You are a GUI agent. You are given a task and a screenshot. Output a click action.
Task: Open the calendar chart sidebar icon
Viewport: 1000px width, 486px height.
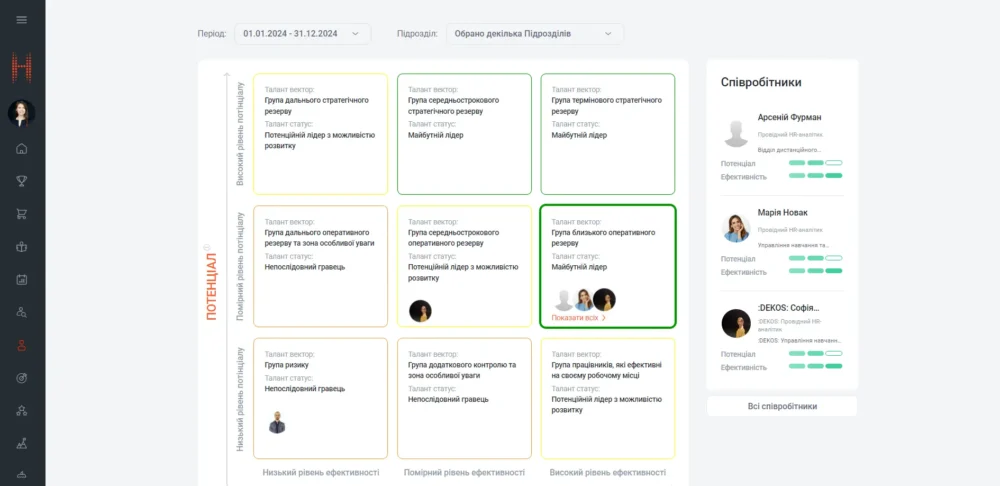click(x=22, y=279)
